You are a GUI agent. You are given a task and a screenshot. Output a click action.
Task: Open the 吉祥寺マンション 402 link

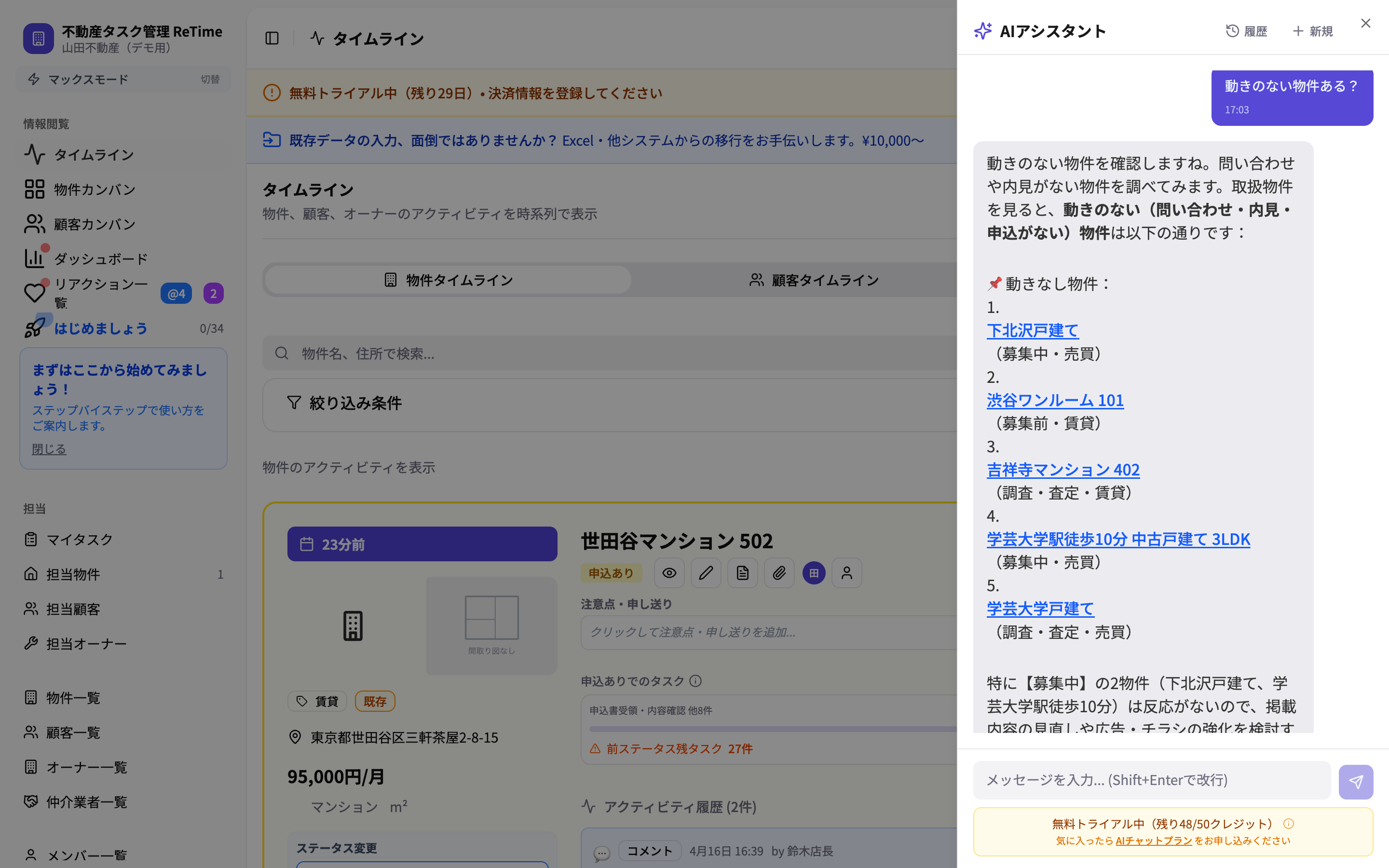[1063, 469]
